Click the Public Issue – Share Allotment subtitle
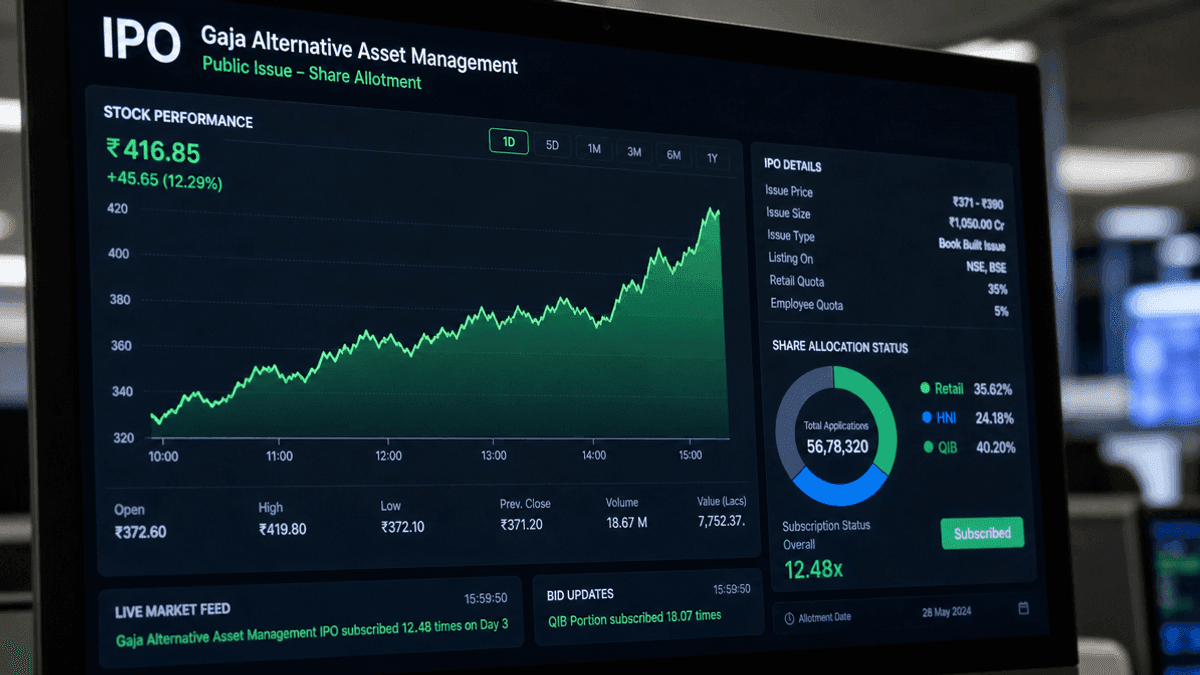The width and height of the screenshot is (1200, 675). 311,72
